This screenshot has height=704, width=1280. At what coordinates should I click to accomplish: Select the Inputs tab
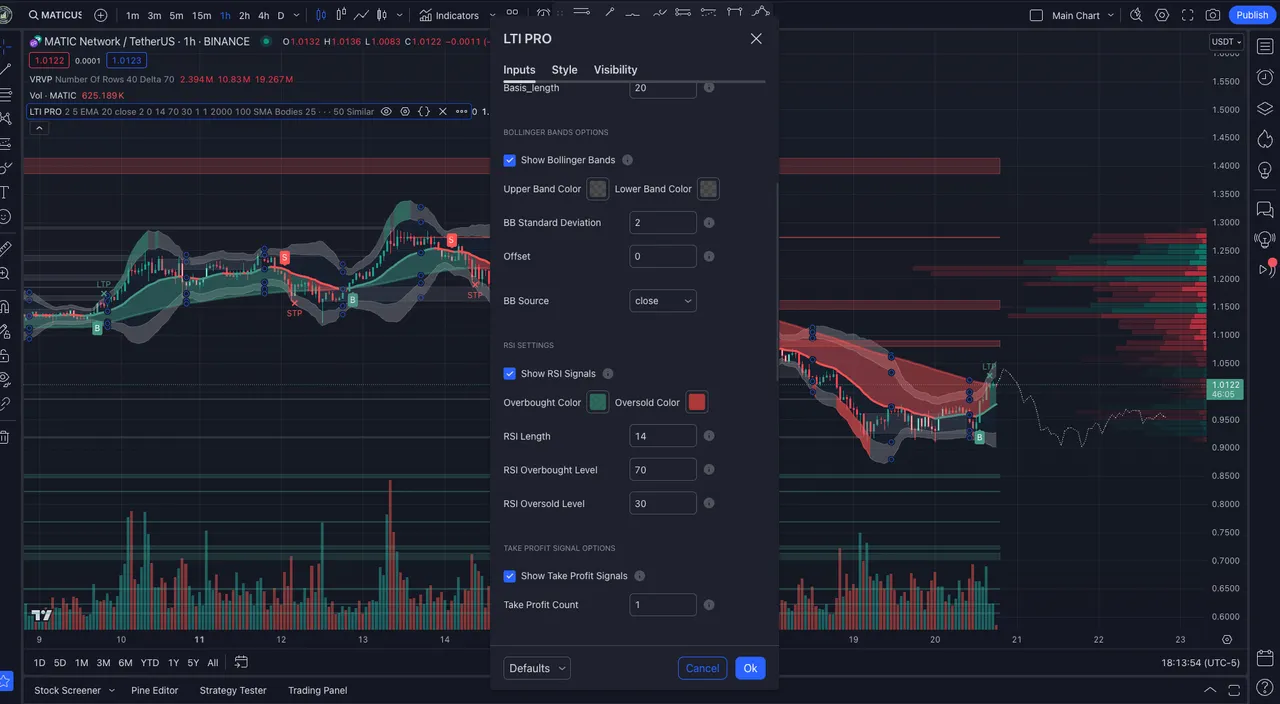pyautogui.click(x=519, y=70)
